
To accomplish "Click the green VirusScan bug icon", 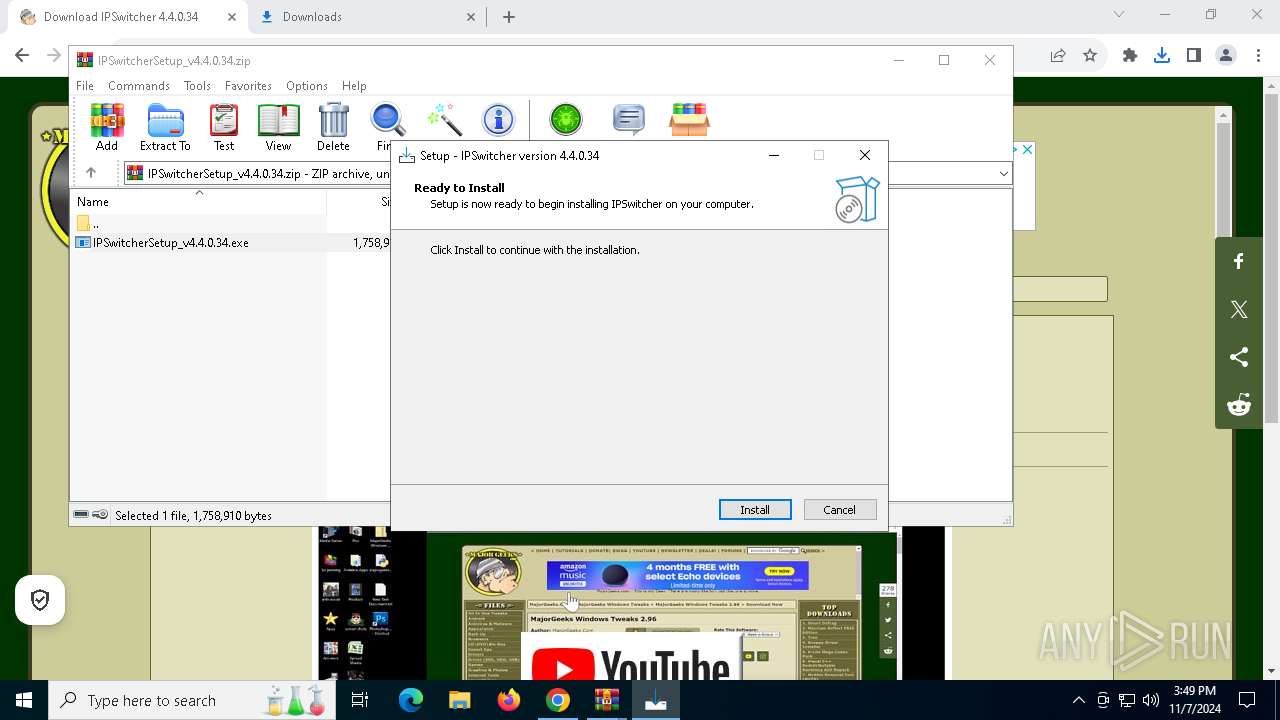I will pos(566,120).
